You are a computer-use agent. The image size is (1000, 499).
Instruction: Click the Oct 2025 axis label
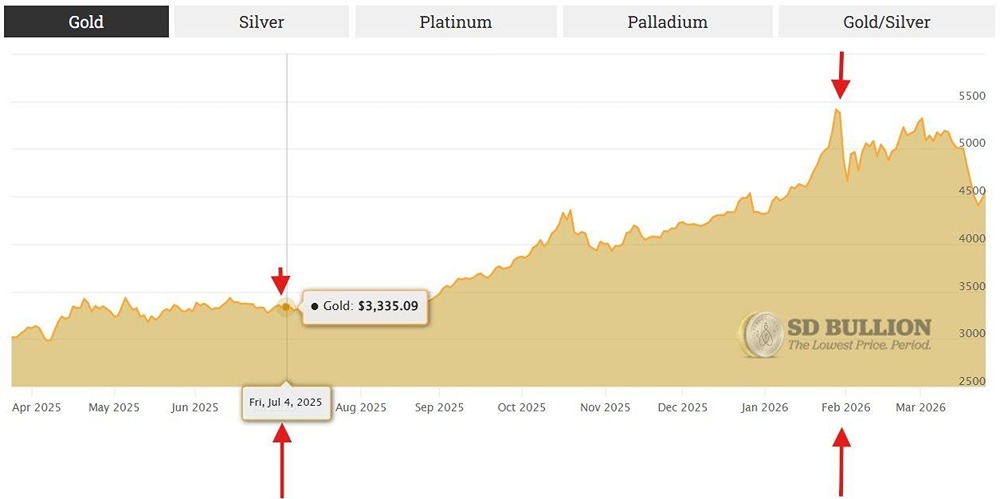[x=522, y=407]
